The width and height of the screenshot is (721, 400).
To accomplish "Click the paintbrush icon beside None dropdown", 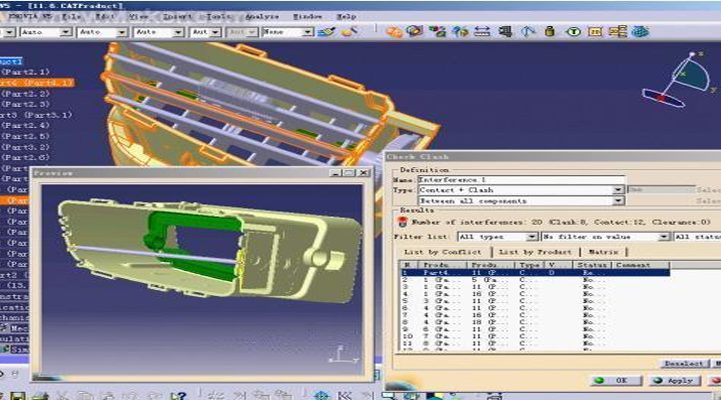I will coord(326,33).
